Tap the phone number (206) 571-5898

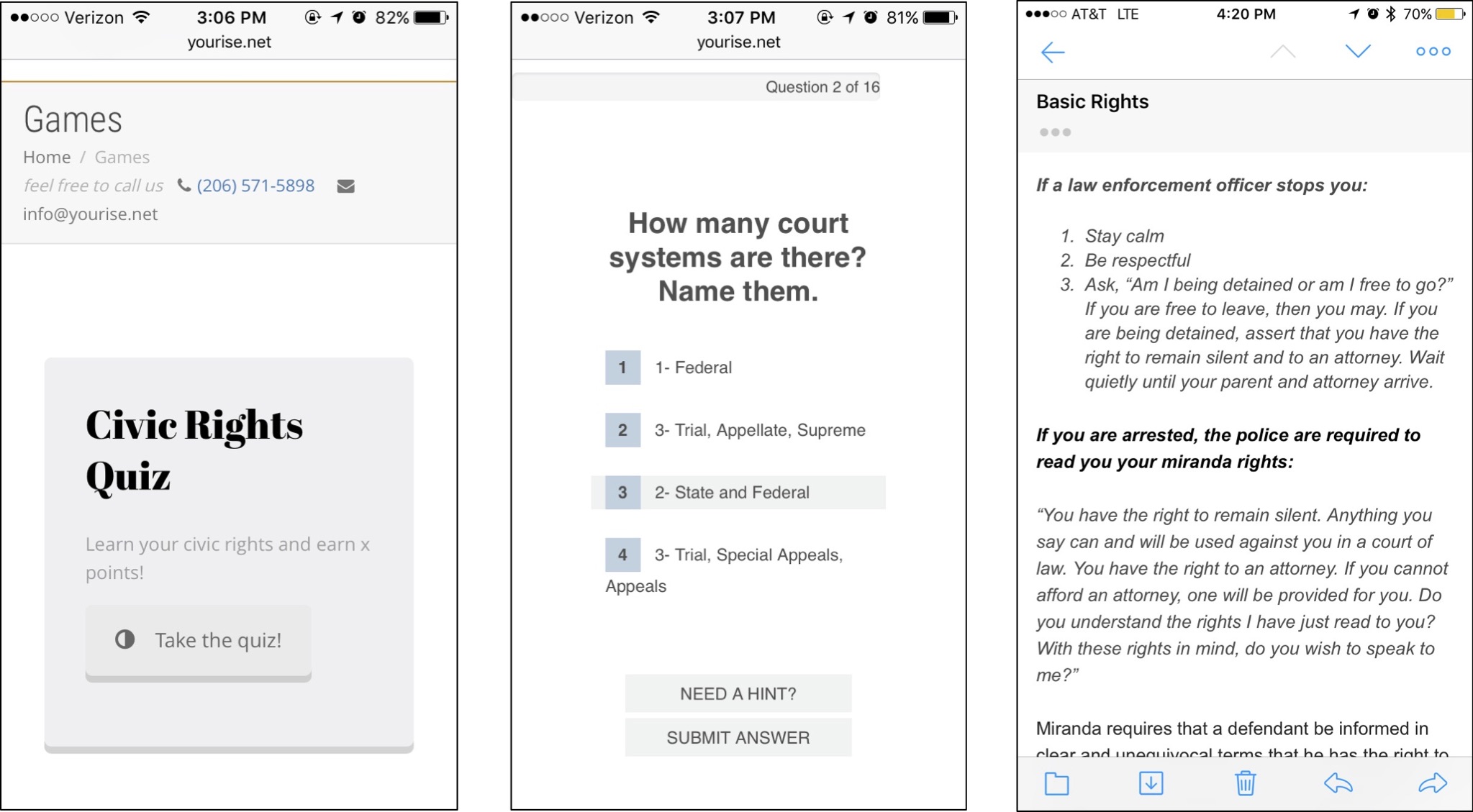click(255, 186)
